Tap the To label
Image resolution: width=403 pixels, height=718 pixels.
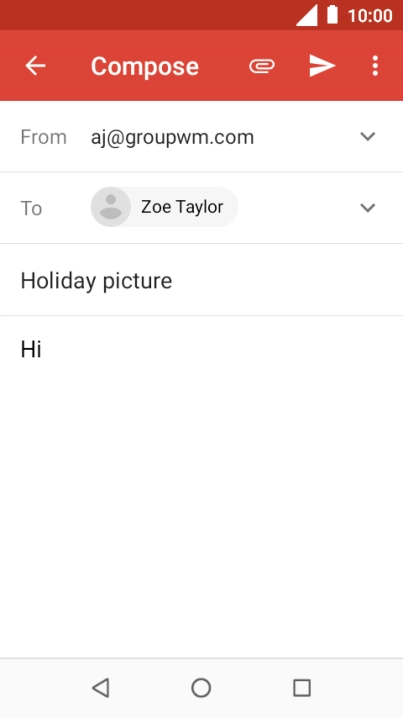coord(31,208)
